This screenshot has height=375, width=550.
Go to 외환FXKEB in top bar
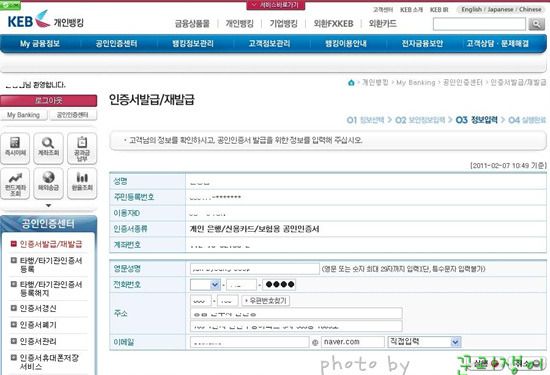333,24
